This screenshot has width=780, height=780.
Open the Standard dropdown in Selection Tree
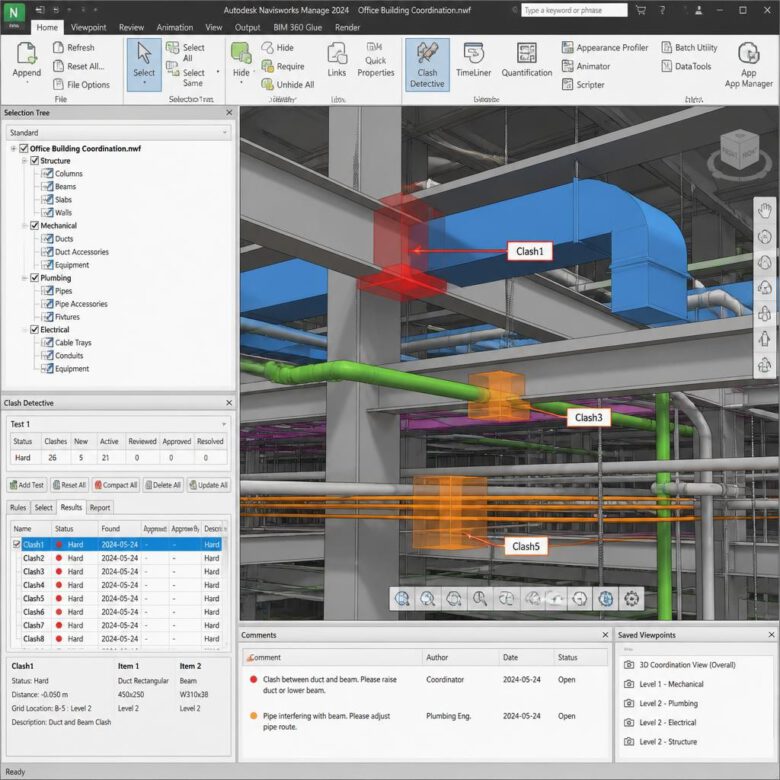tap(118, 133)
